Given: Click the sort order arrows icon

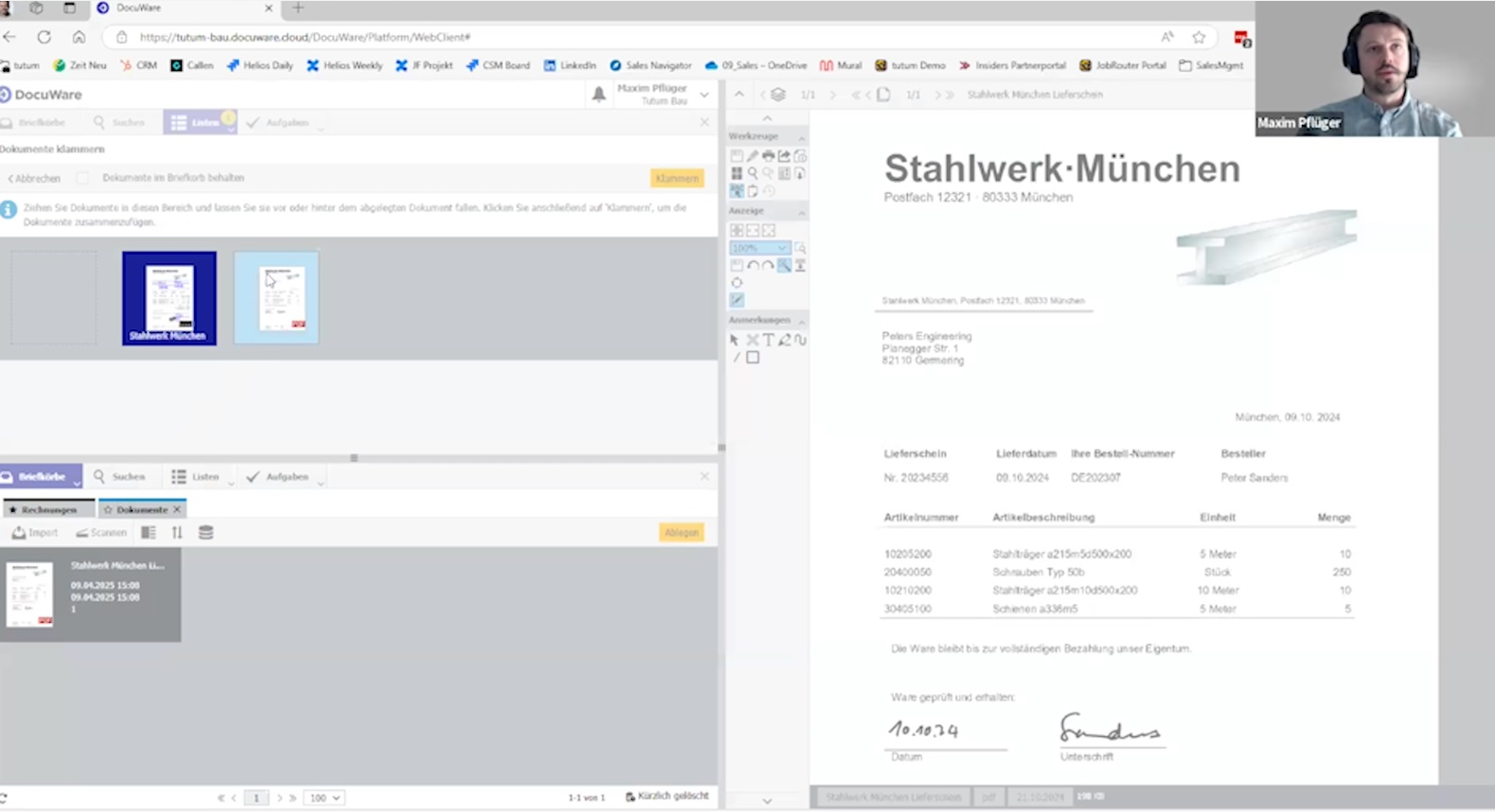Looking at the screenshot, I should [x=177, y=533].
